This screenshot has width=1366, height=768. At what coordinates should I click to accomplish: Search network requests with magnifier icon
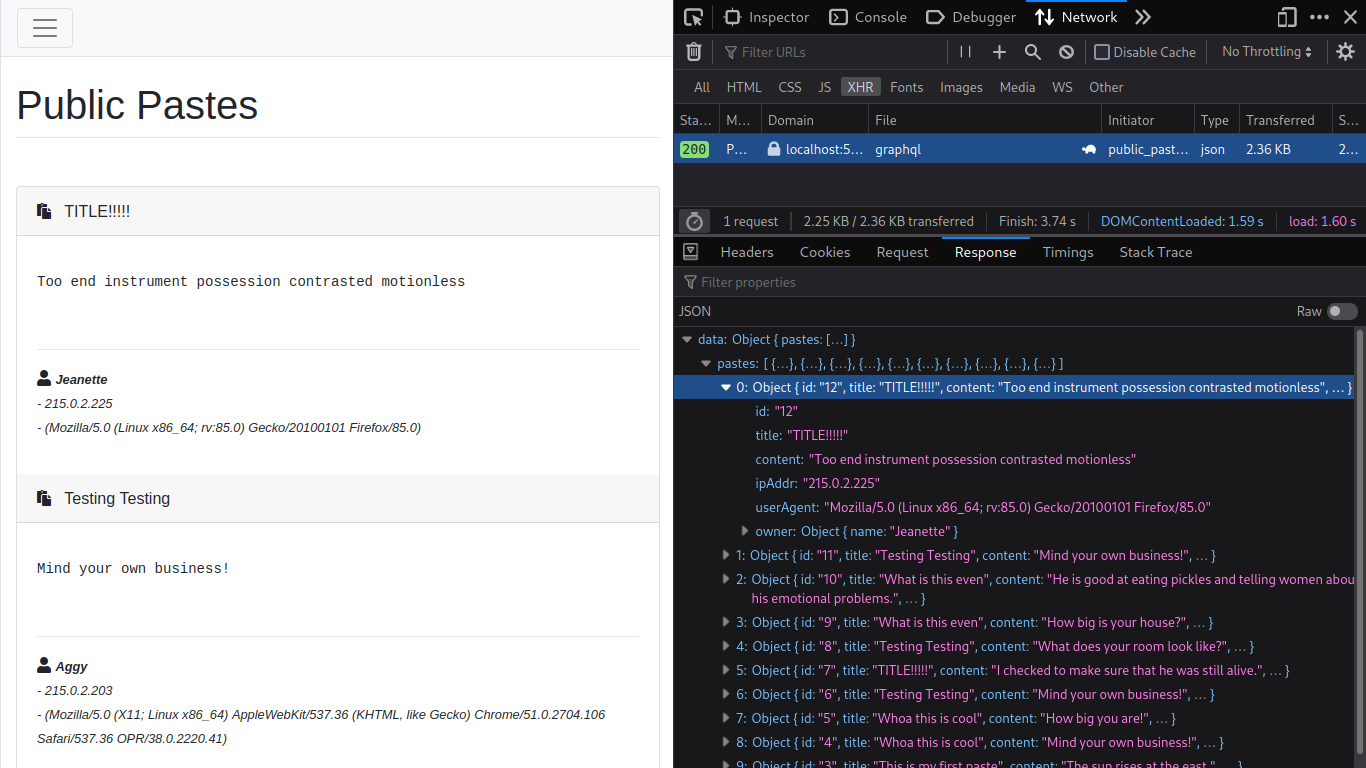pyautogui.click(x=1033, y=52)
